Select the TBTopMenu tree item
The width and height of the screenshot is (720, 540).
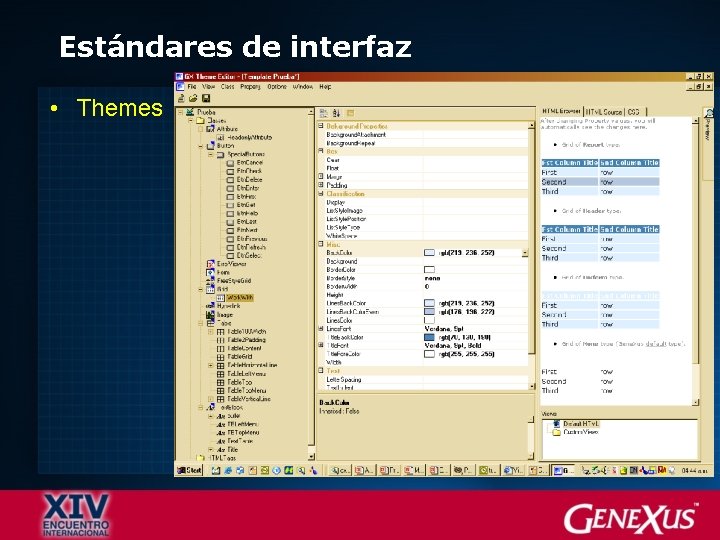click(x=243, y=433)
